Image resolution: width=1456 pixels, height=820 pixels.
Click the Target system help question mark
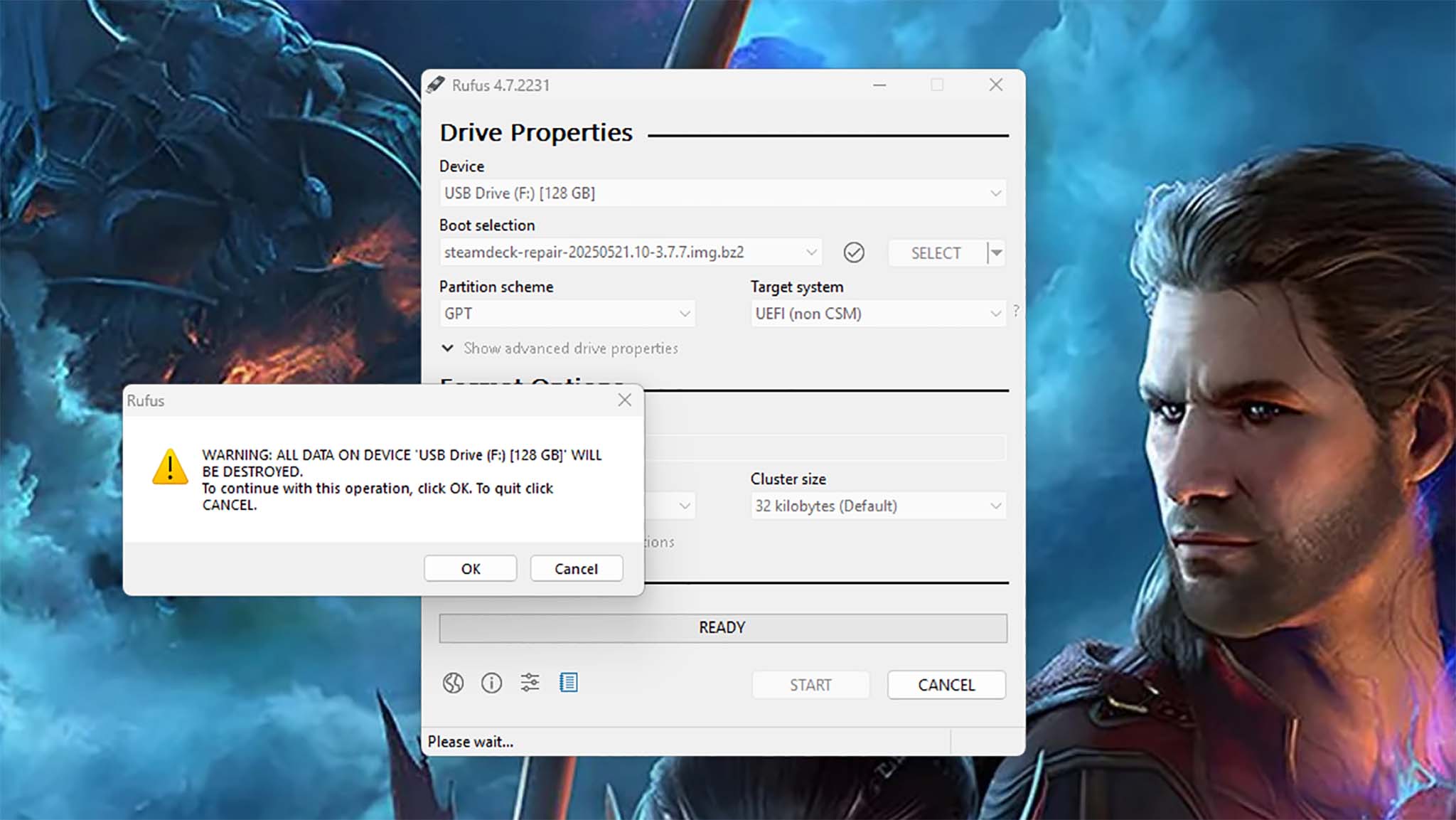(1016, 311)
